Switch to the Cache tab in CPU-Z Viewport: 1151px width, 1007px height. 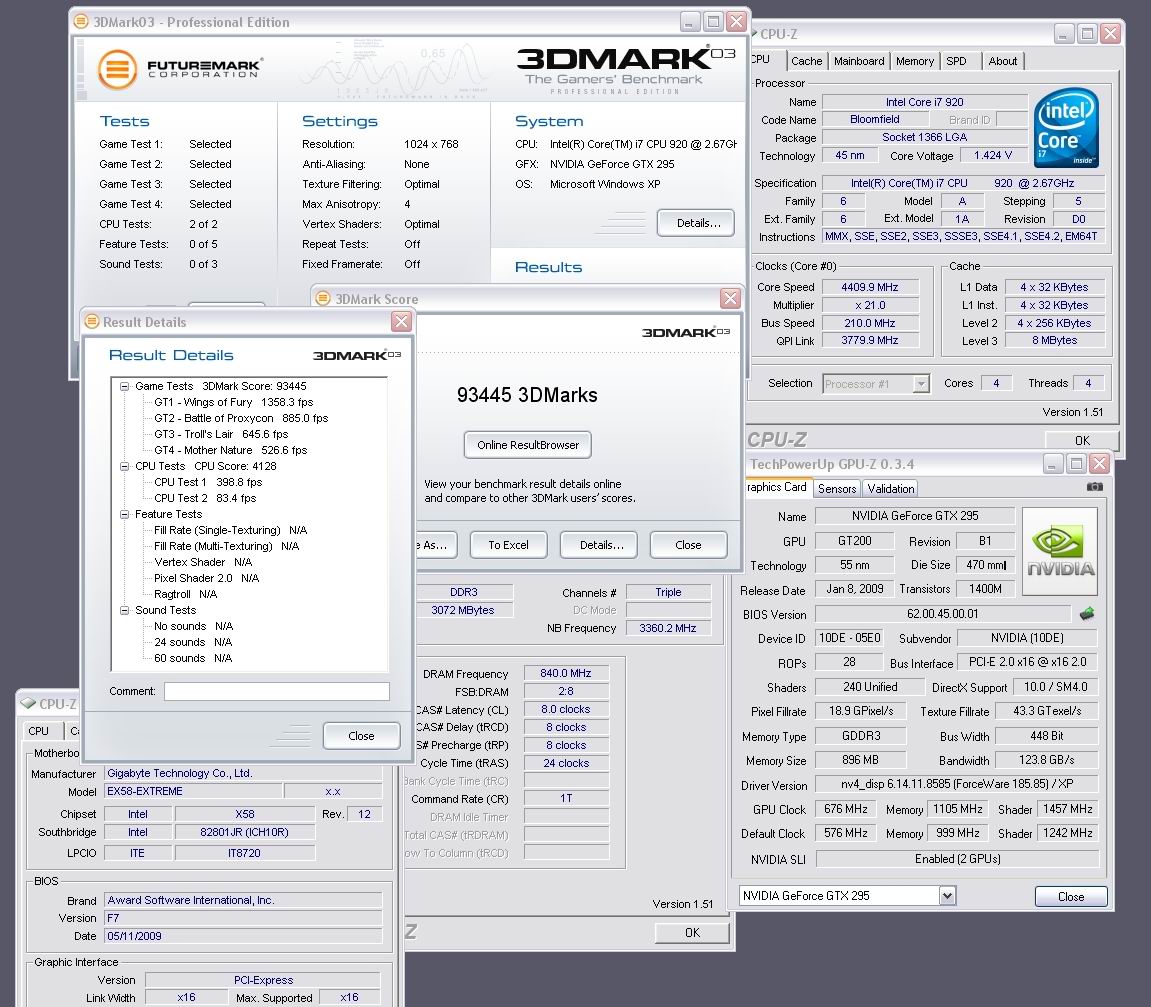point(807,61)
